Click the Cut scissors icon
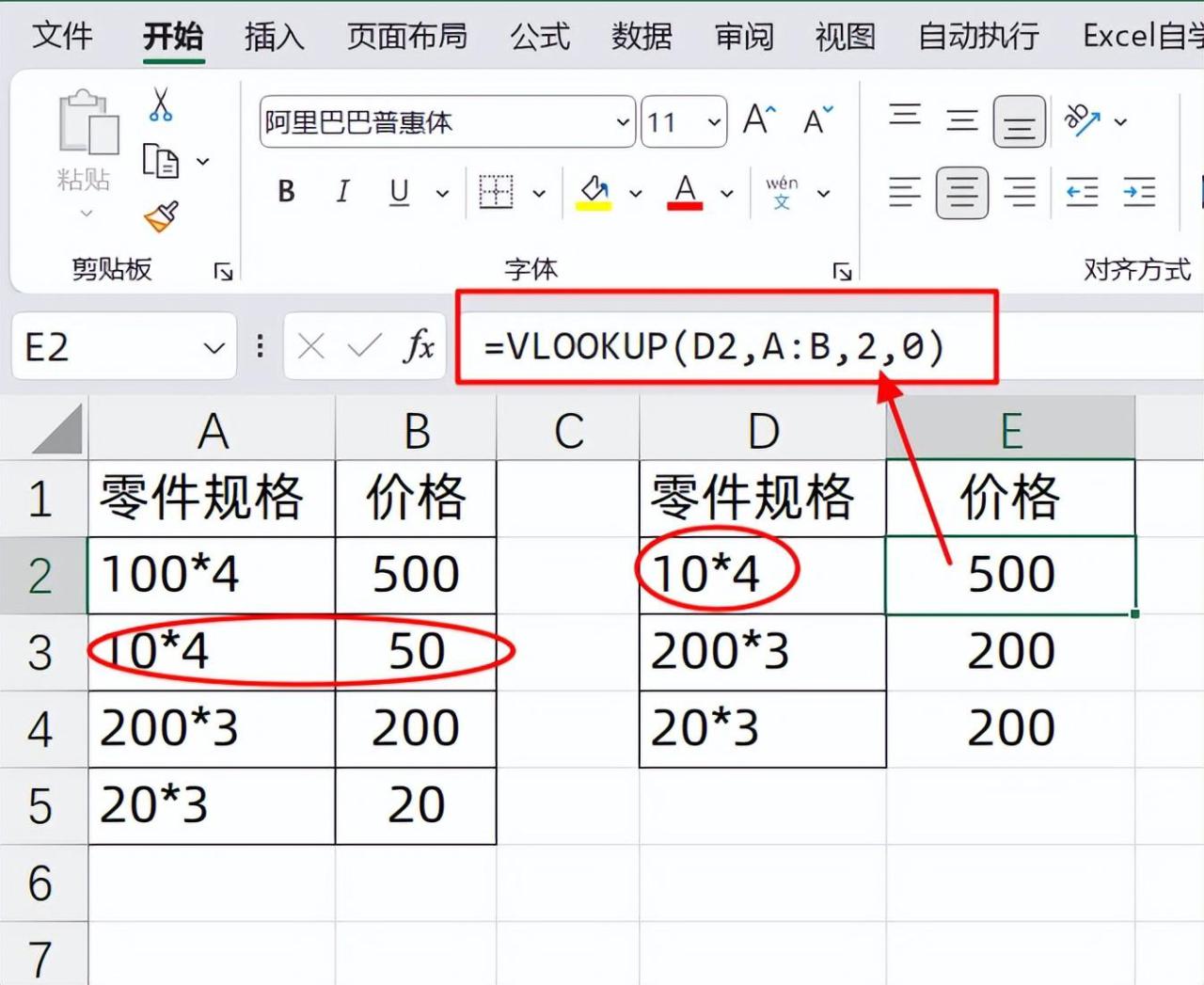Screen dimensions: 1204x985 click(161, 104)
